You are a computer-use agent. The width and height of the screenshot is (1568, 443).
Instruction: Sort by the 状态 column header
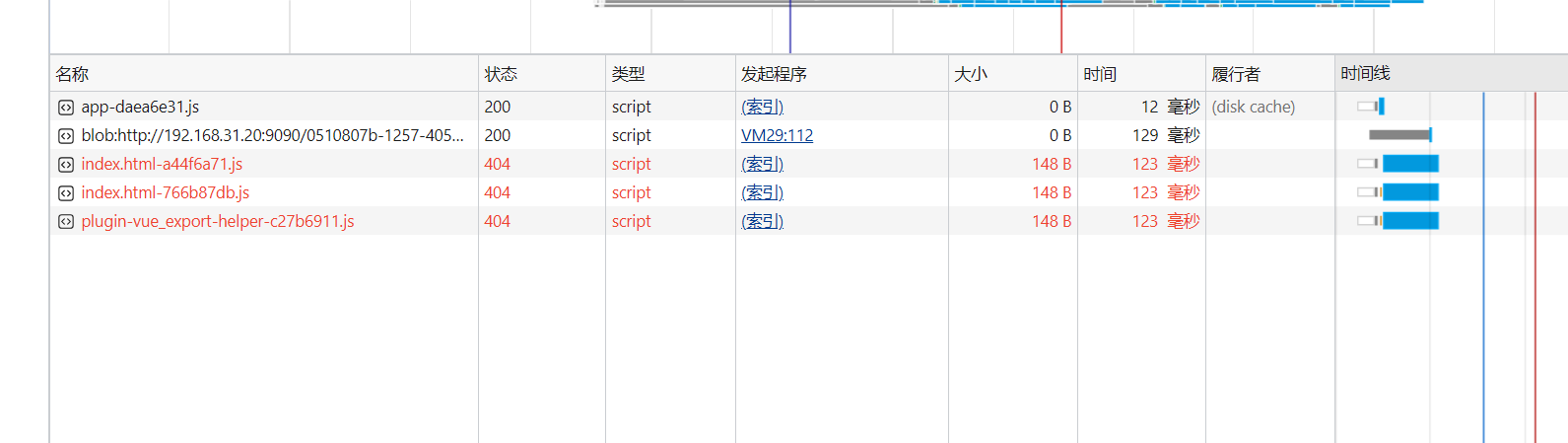(542, 74)
